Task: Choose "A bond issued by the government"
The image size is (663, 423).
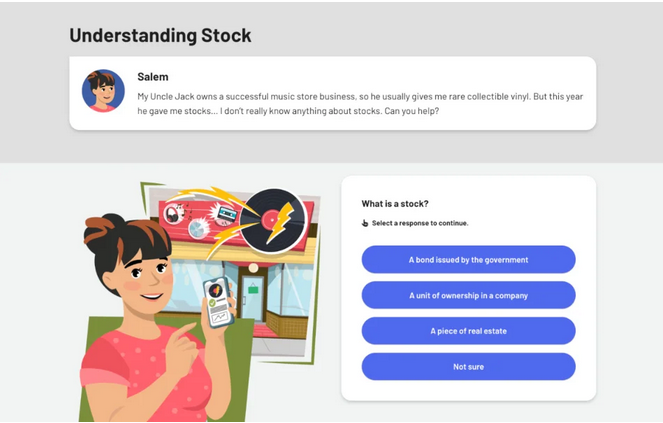Action: point(468,259)
